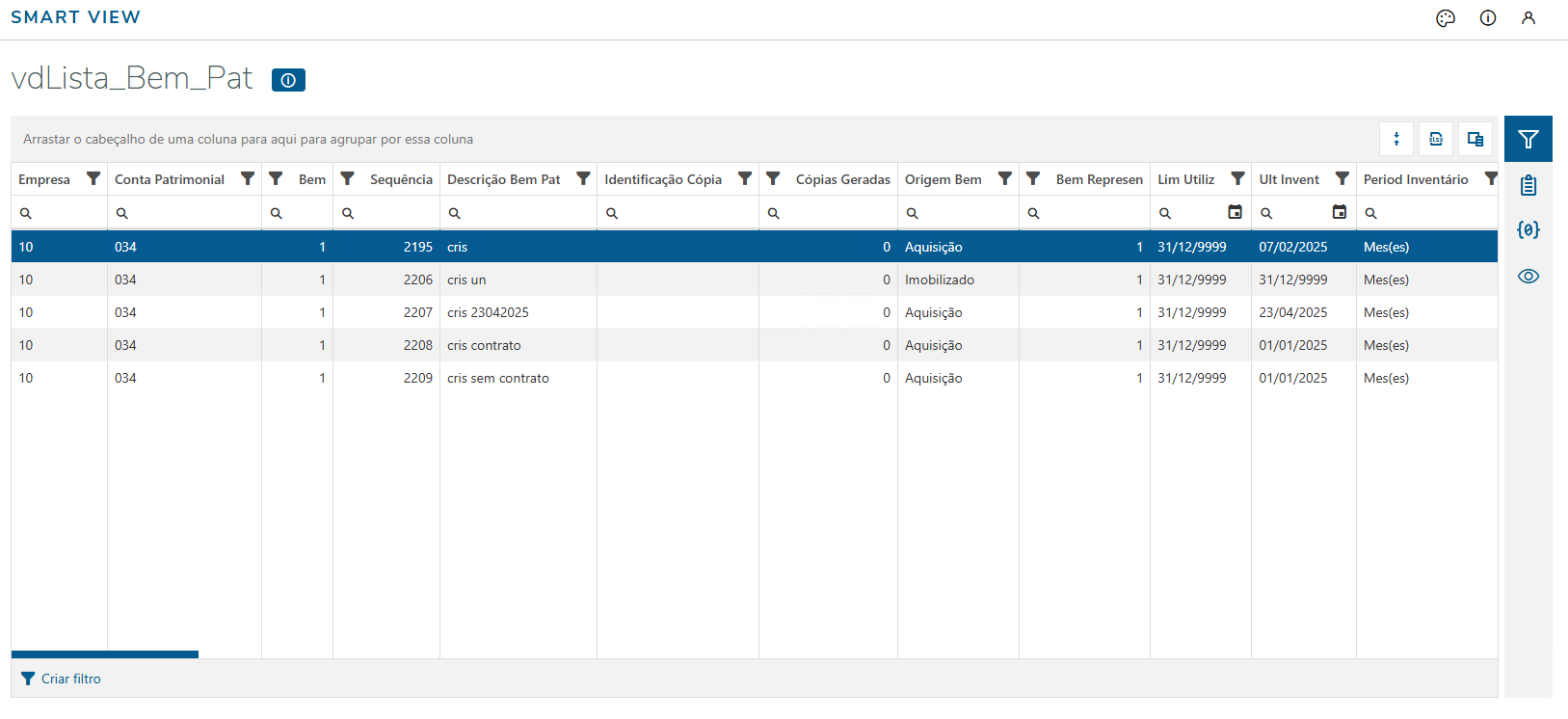The image size is (1568, 719).
Task: Click the Lim Utiliz header filter icon
Action: (1238, 178)
